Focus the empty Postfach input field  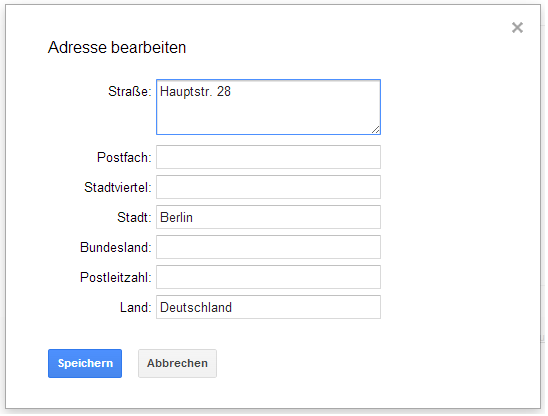click(x=268, y=157)
